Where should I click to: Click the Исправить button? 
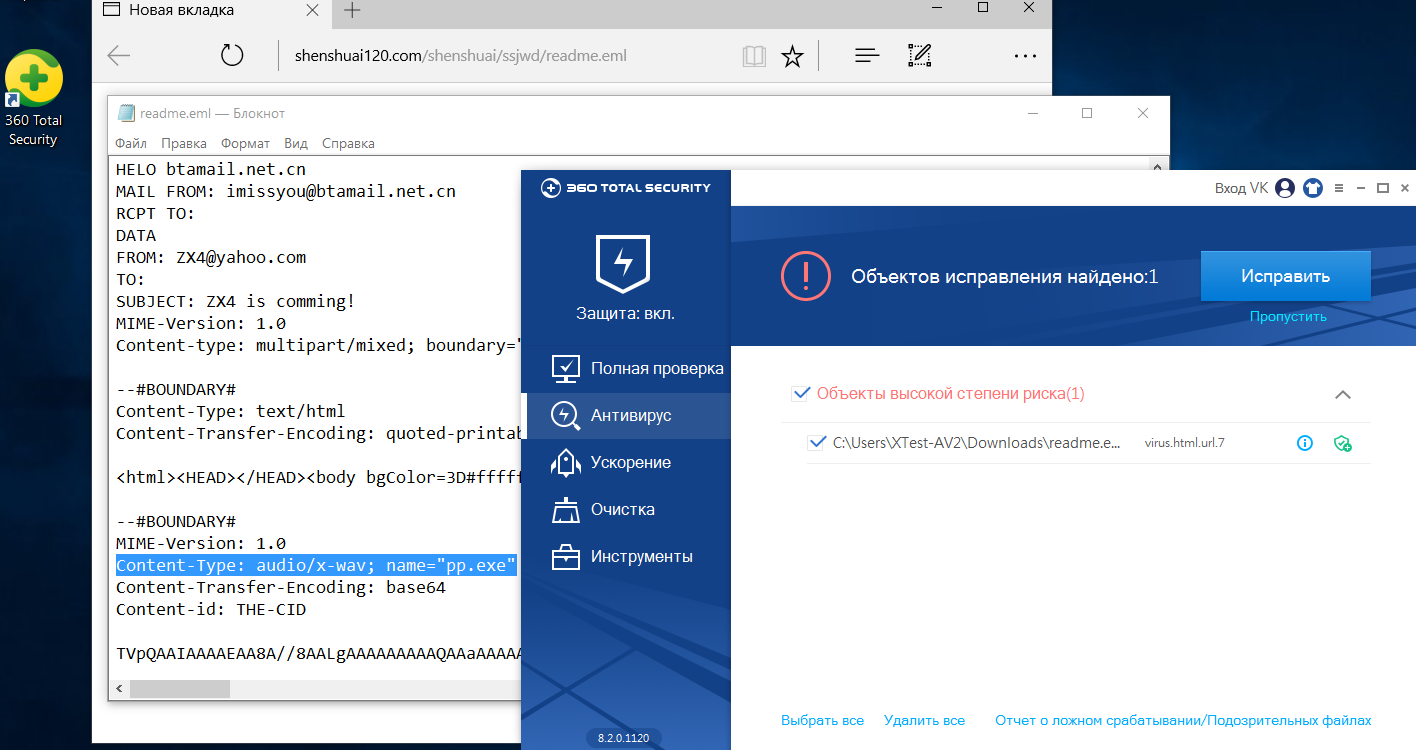tap(1285, 276)
